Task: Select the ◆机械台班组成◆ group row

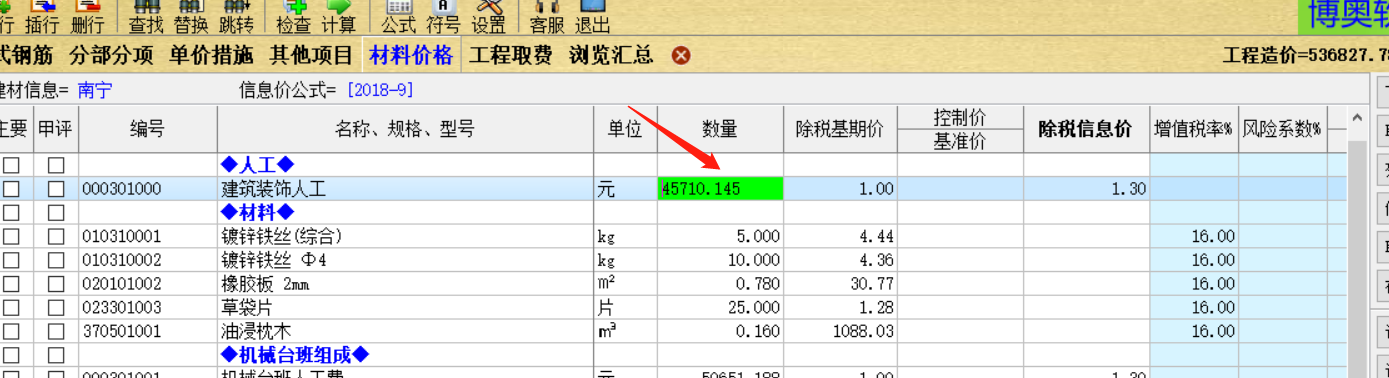Action: pos(295,355)
